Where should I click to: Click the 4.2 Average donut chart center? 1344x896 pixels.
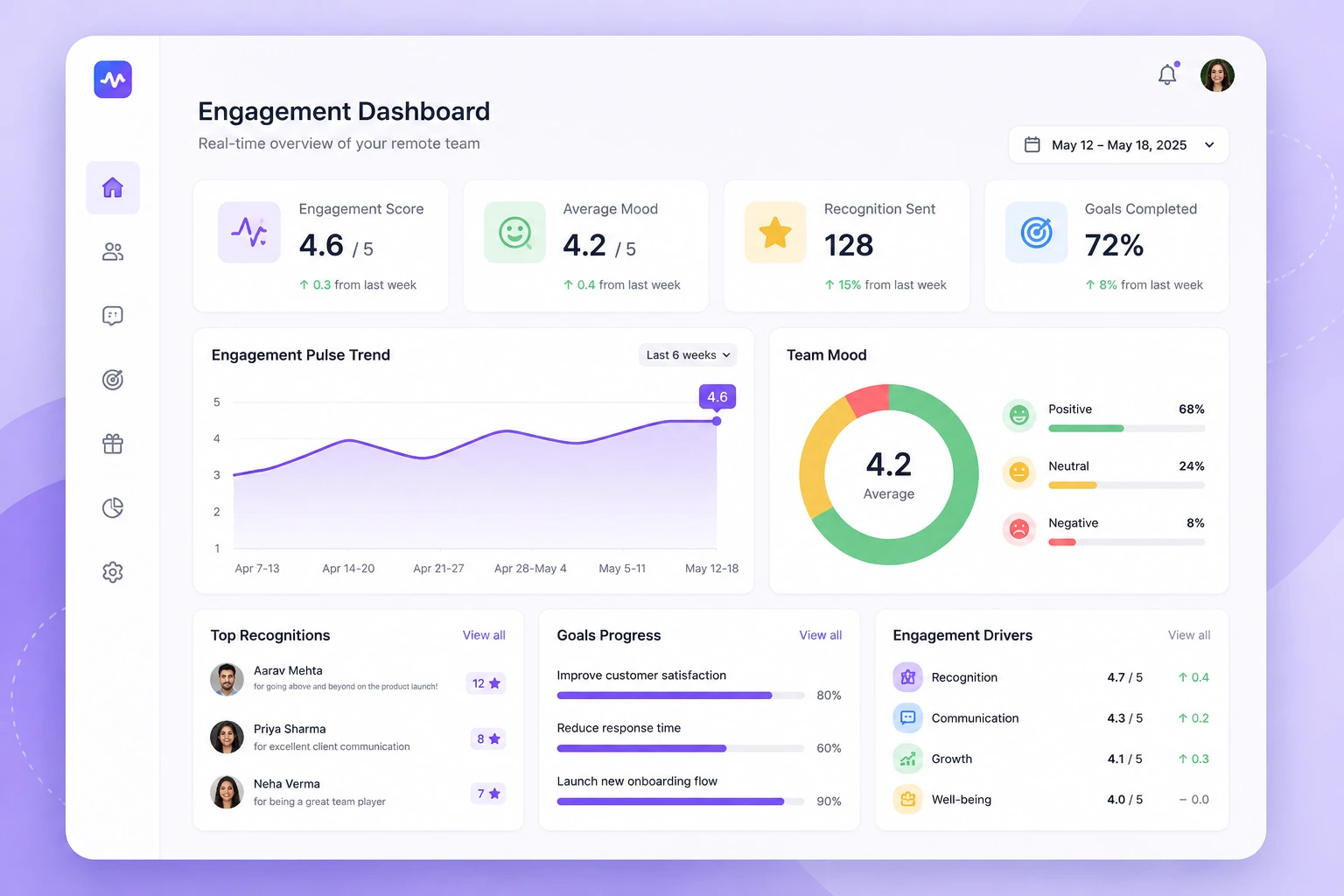click(x=889, y=475)
